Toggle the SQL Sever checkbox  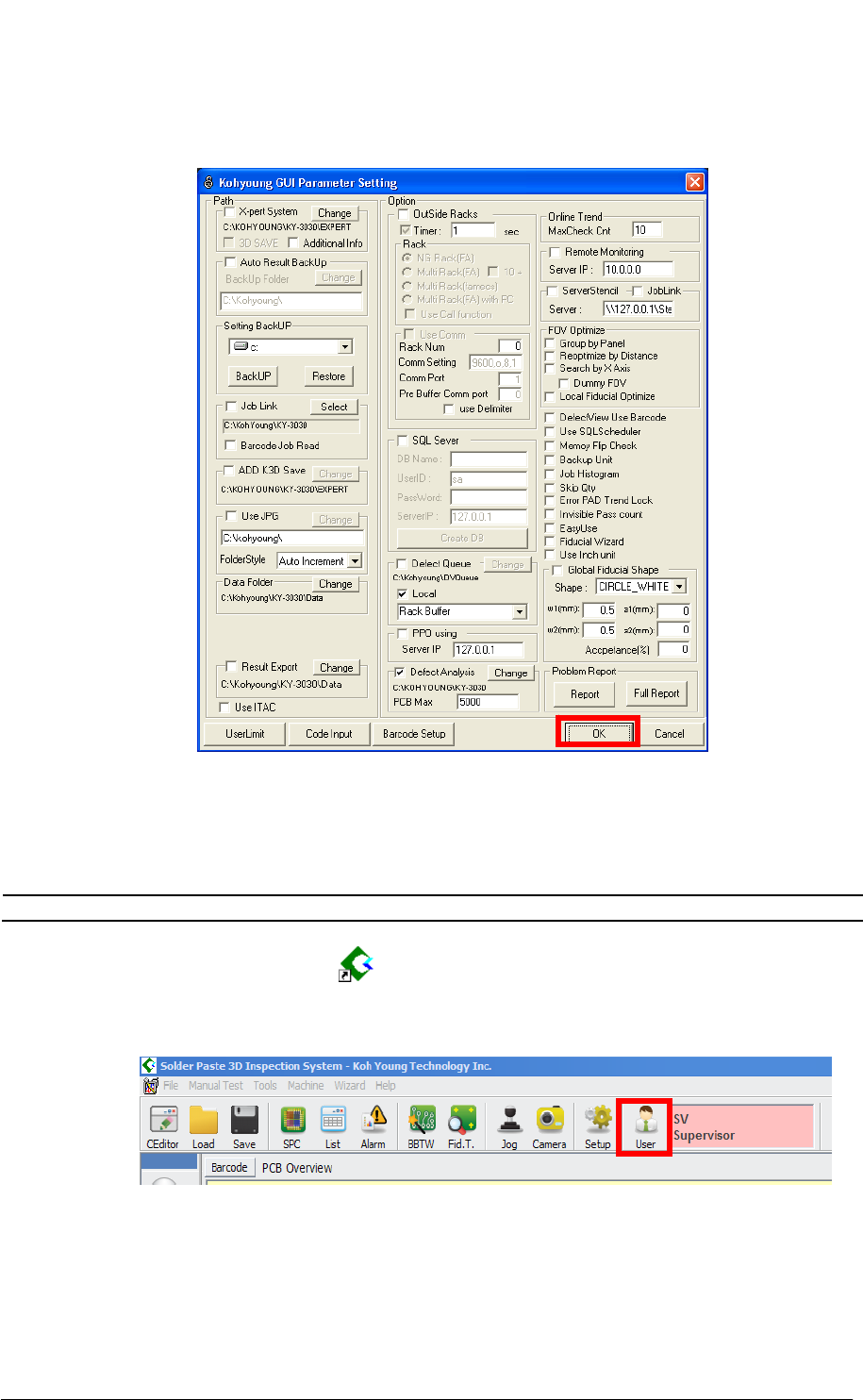click(403, 441)
